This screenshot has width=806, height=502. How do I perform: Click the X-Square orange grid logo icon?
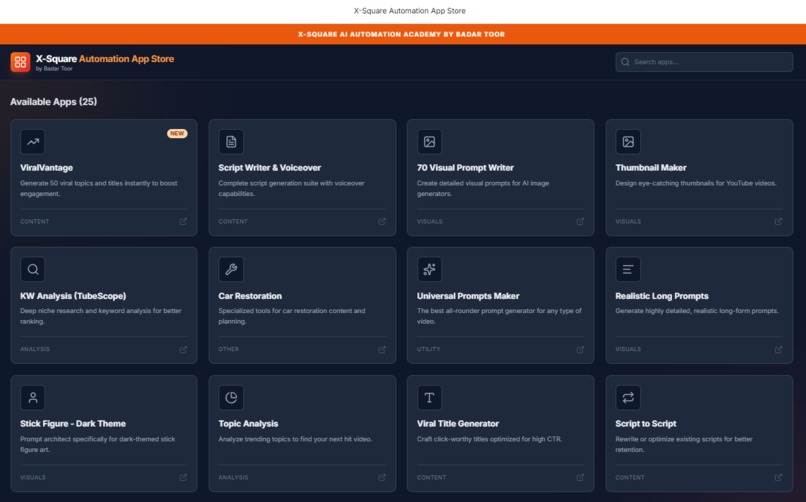[21, 62]
